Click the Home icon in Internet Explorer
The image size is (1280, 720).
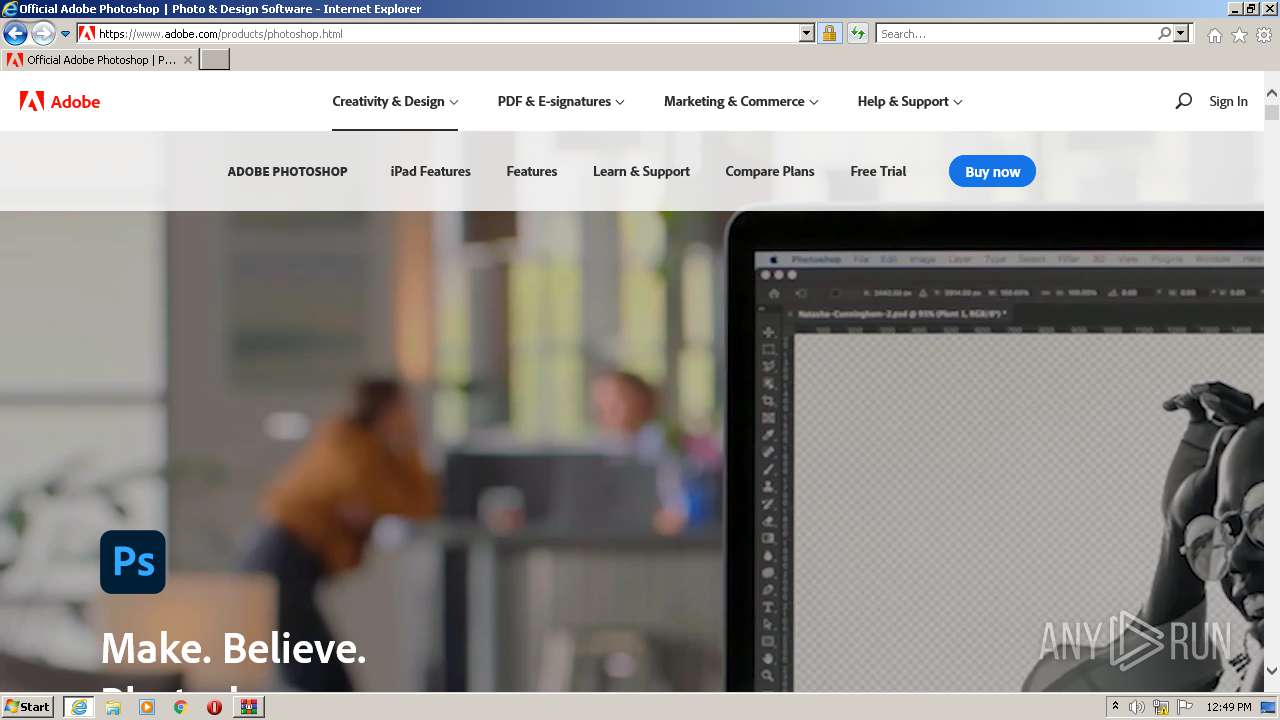click(1214, 34)
